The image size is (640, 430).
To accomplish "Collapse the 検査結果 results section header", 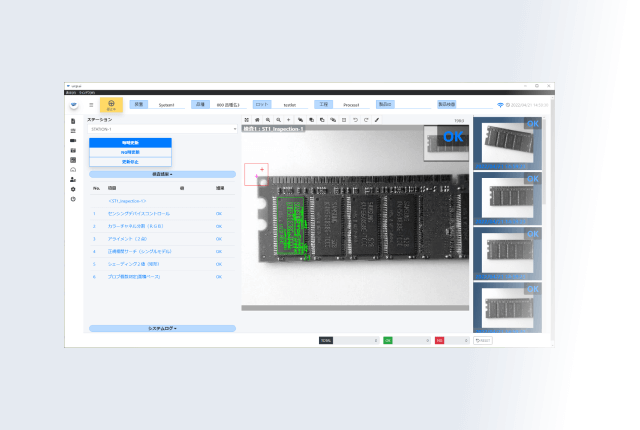I will coord(162,174).
